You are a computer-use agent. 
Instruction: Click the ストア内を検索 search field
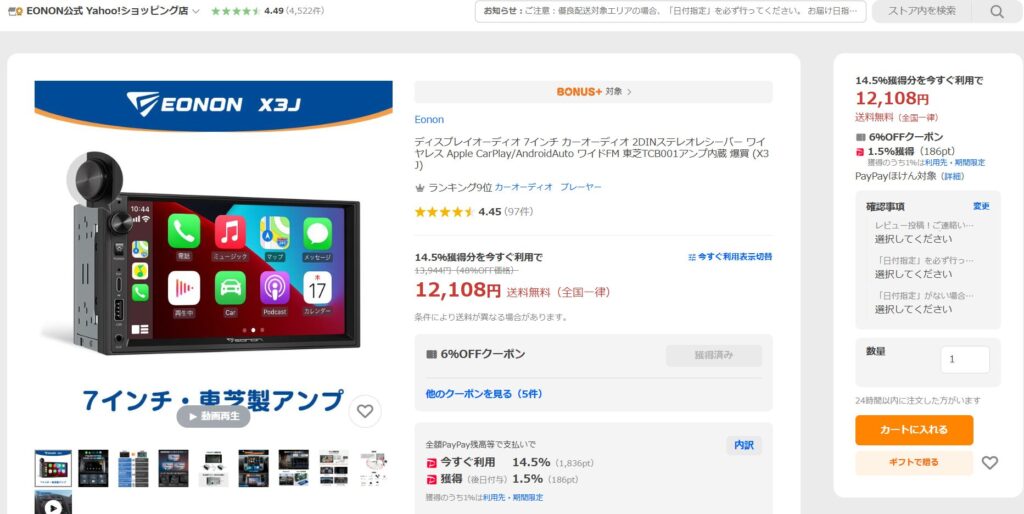pos(921,11)
